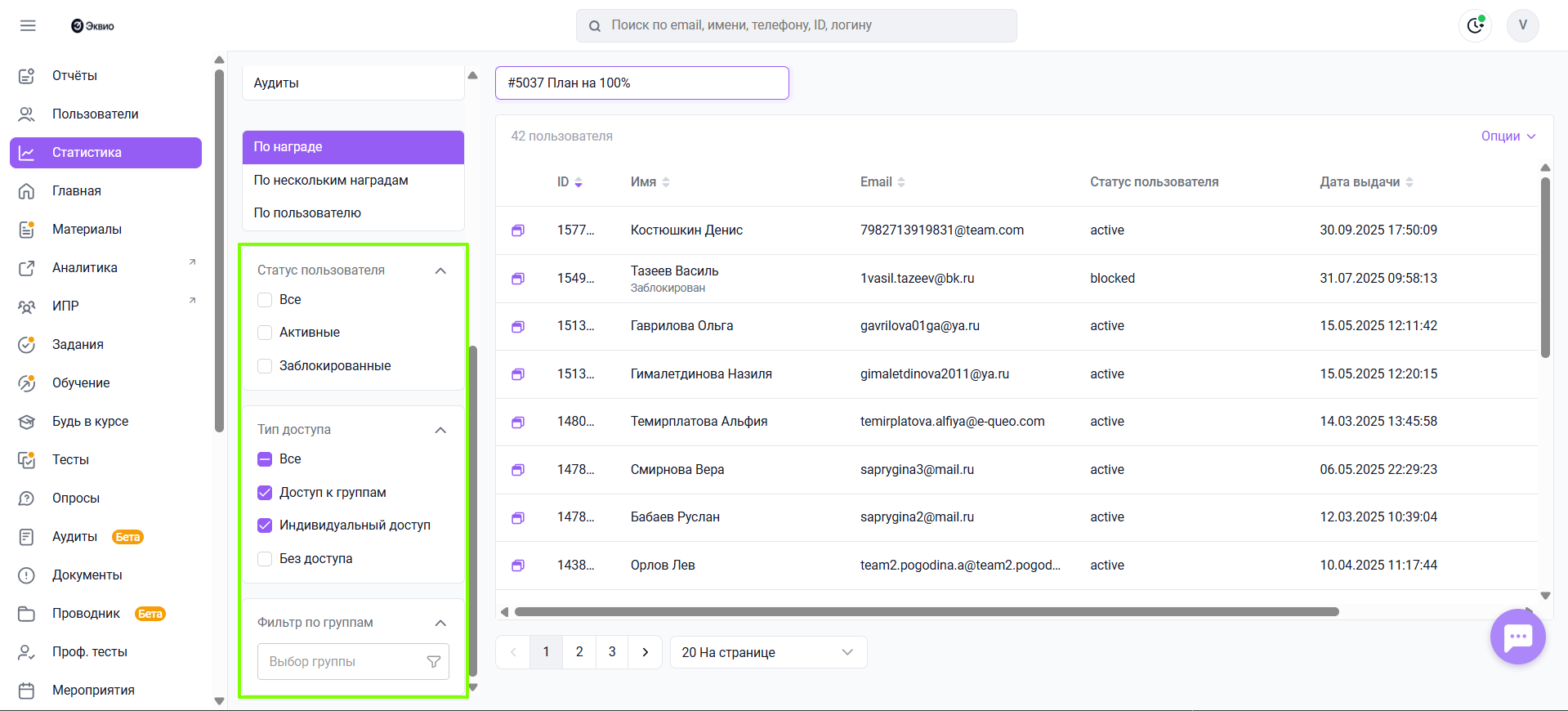The width and height of the screenshot is (1568, 711).
Task: Expand the Опции dropdown
Action: click(x=1508, y=136)
